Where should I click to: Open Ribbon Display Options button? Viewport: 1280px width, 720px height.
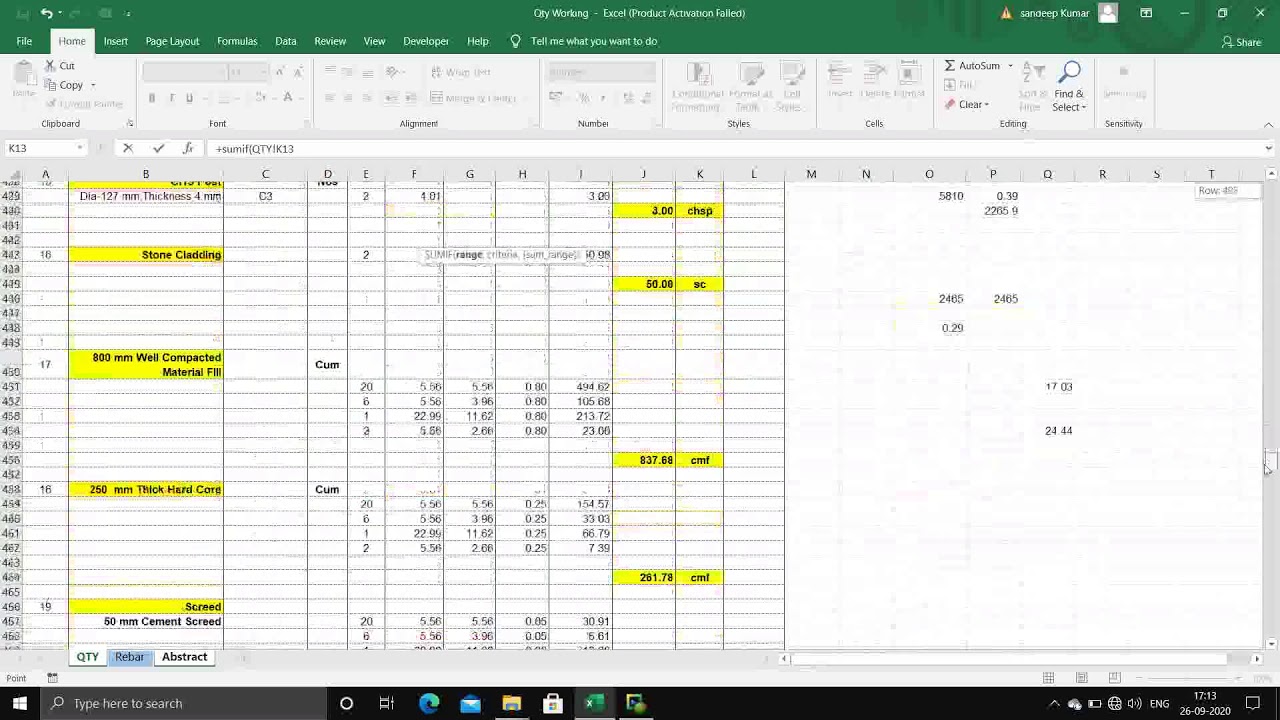pyautogui.click(x=1146, y=13)
